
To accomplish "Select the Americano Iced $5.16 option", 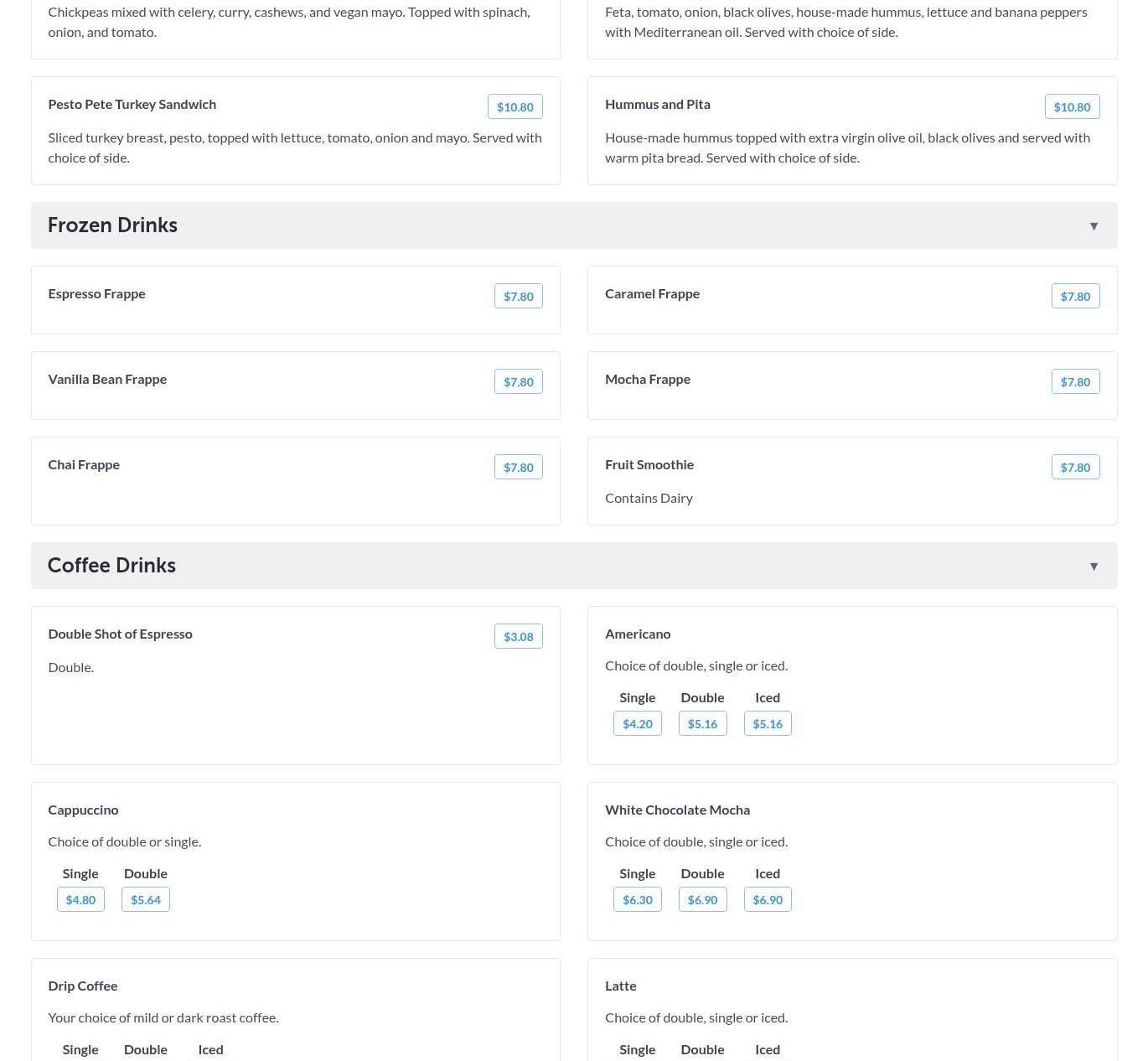I will 767,724.
